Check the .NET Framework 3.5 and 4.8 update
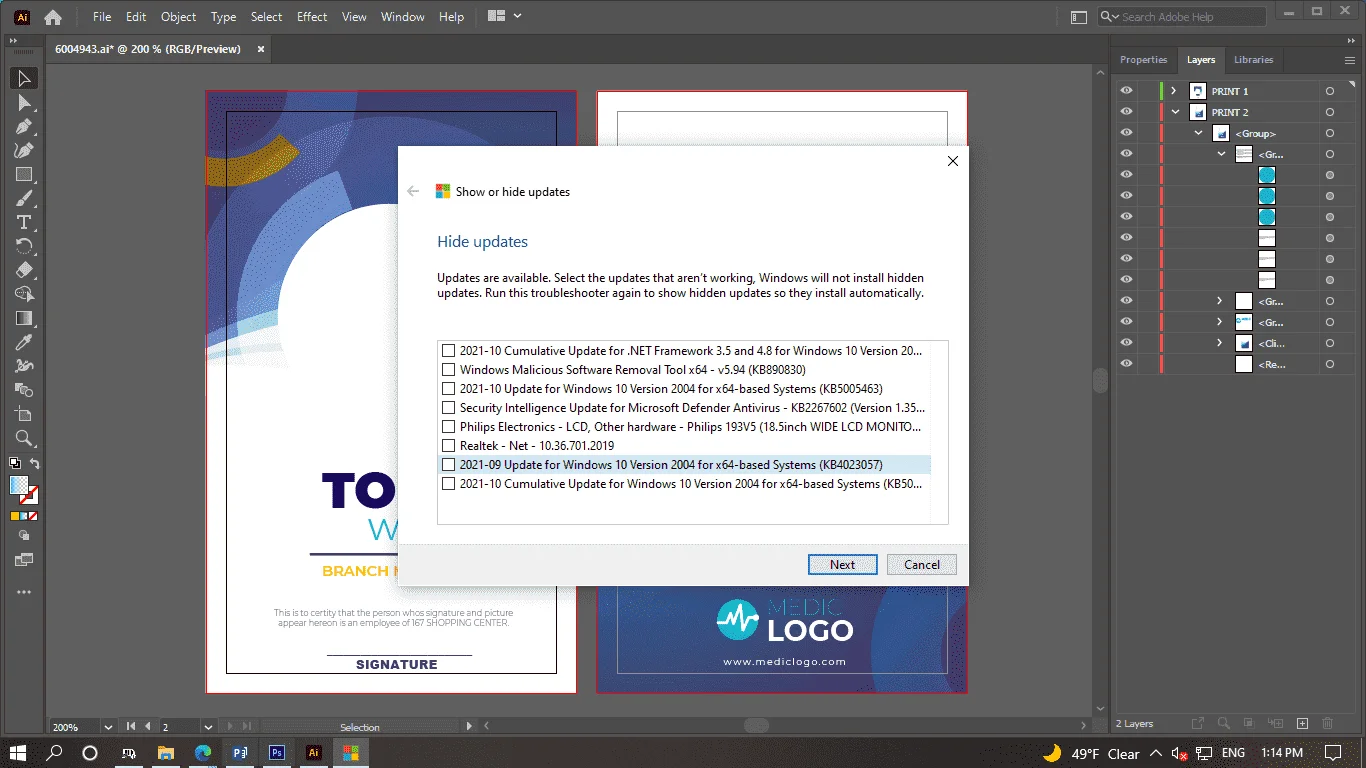The width and height of the screenshot is (1366, 768). 449,351
